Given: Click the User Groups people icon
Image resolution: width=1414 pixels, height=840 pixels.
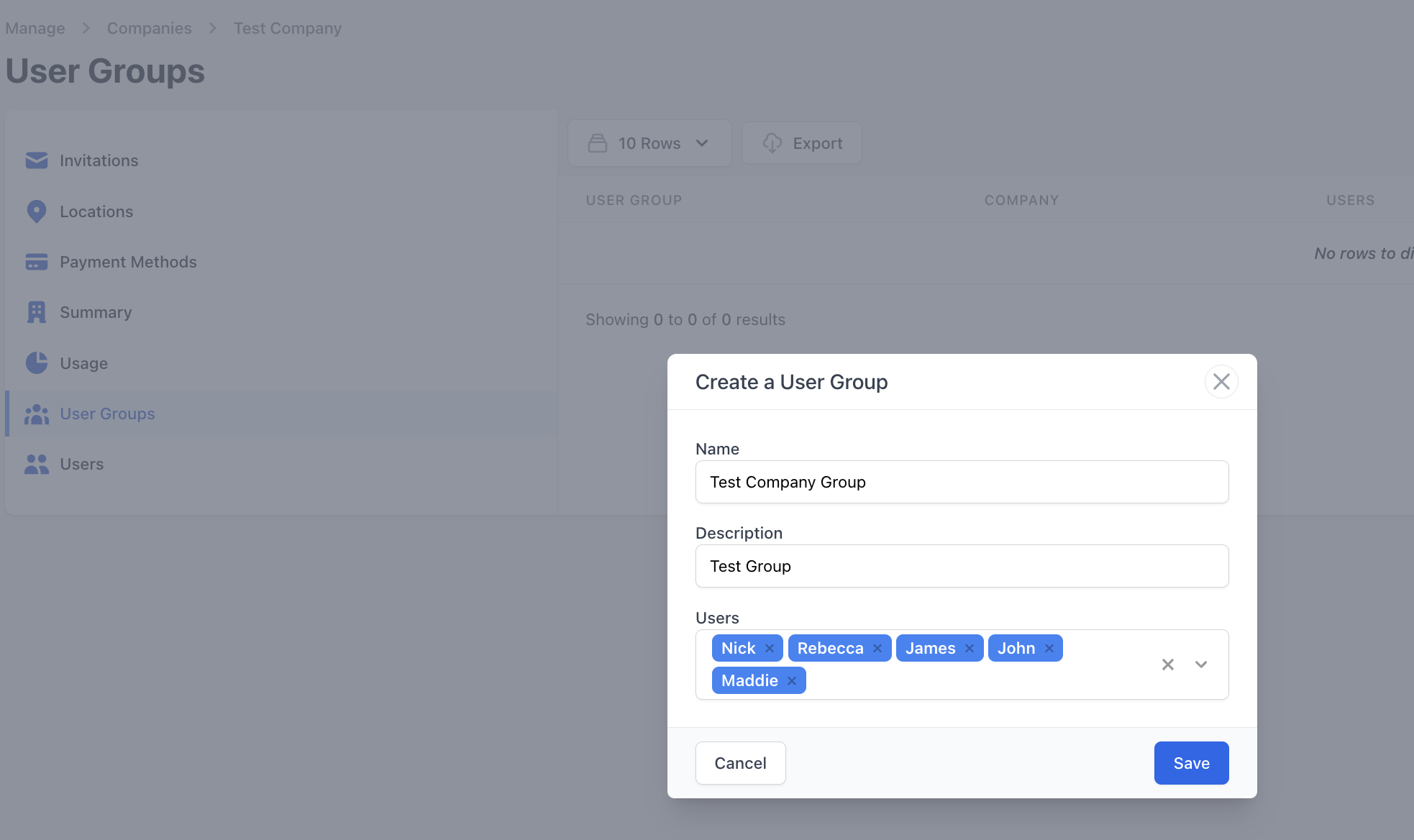Looking at the screenshot, I should (37, 414).
